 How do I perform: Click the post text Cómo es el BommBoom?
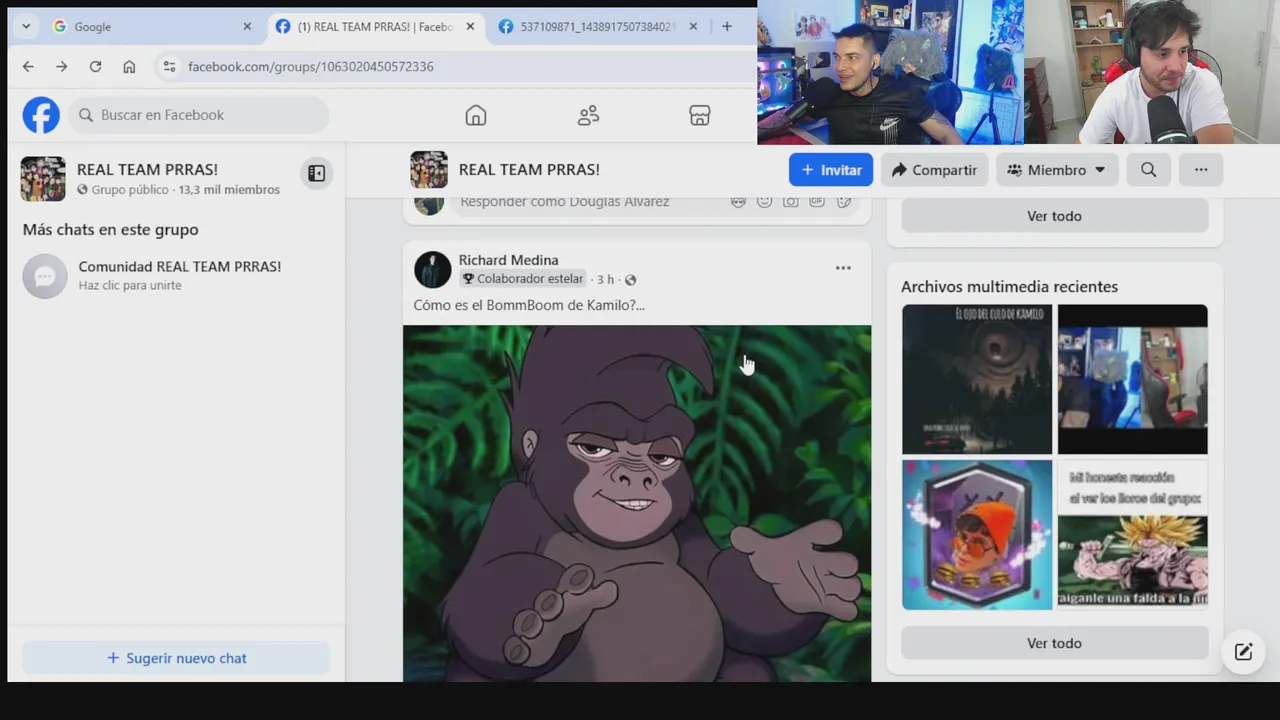tap(529, 305)
